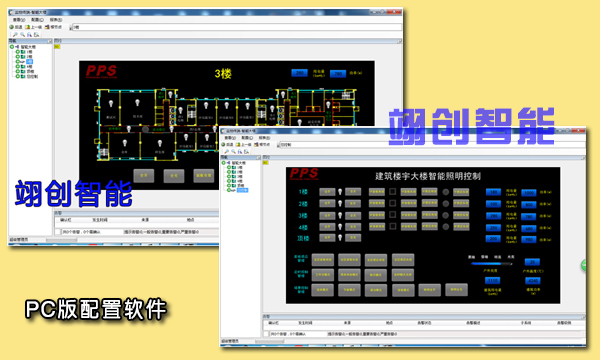Image resolution: width=600 pixels, height=360 pixels.
Task: Click the second magnifier zoom icon in the 3楼 window
Action: tap(23, 34)
